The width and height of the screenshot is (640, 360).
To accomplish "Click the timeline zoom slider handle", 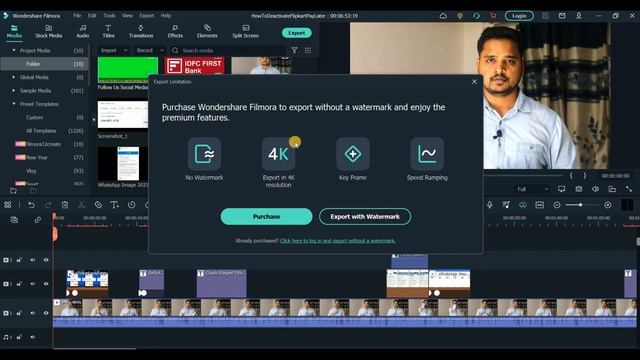I will click(x=580, y=205).
